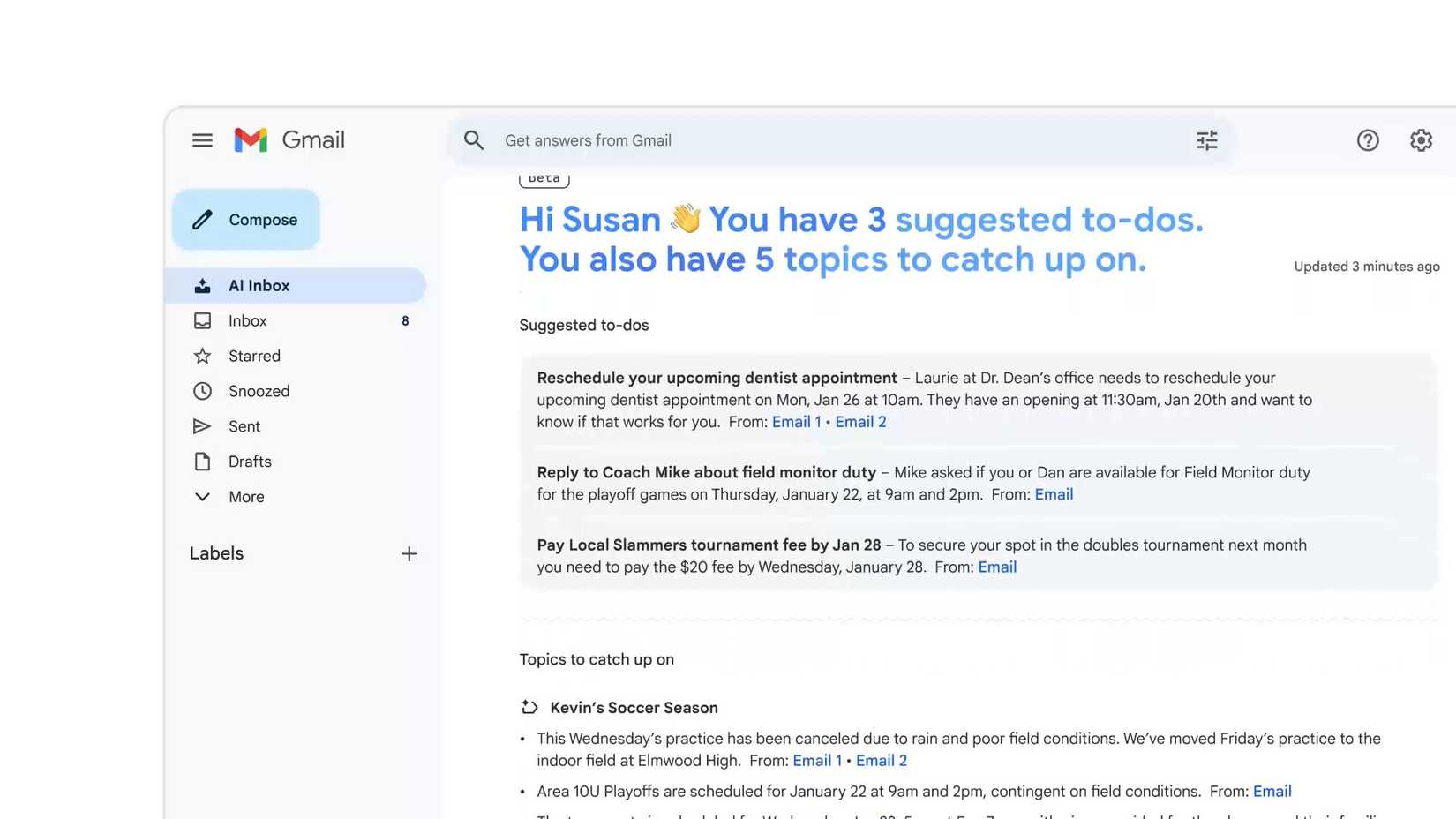Click the refresh icon beside Kevin's Soccer Season
The height and width of the screenshot is (819, 1456).
tap(528, 707)
